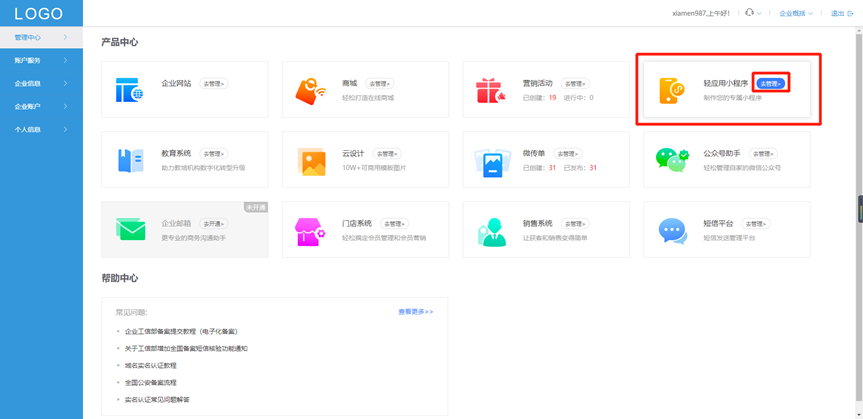Viewport: 863px width, 419px height.
Task: Click the xiamen987 greeting text
Action: click(x=701, y=13)
